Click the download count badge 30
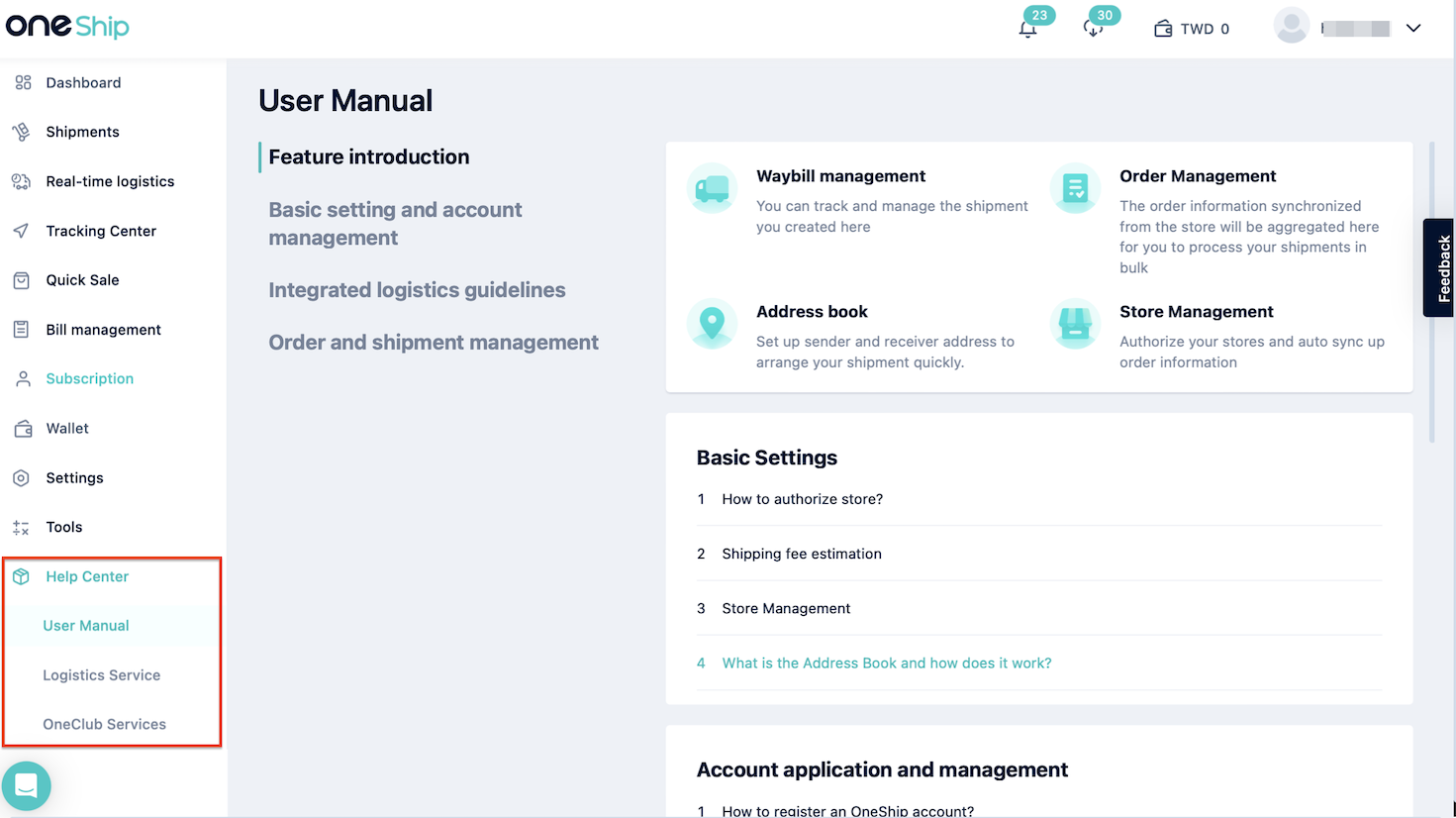The width and height of the screenshot is (1456, 818). [1105, 15]
